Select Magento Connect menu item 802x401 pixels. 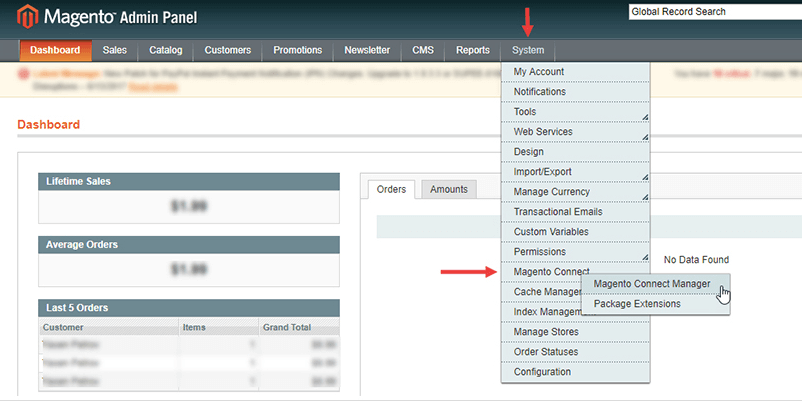[551, 272]
